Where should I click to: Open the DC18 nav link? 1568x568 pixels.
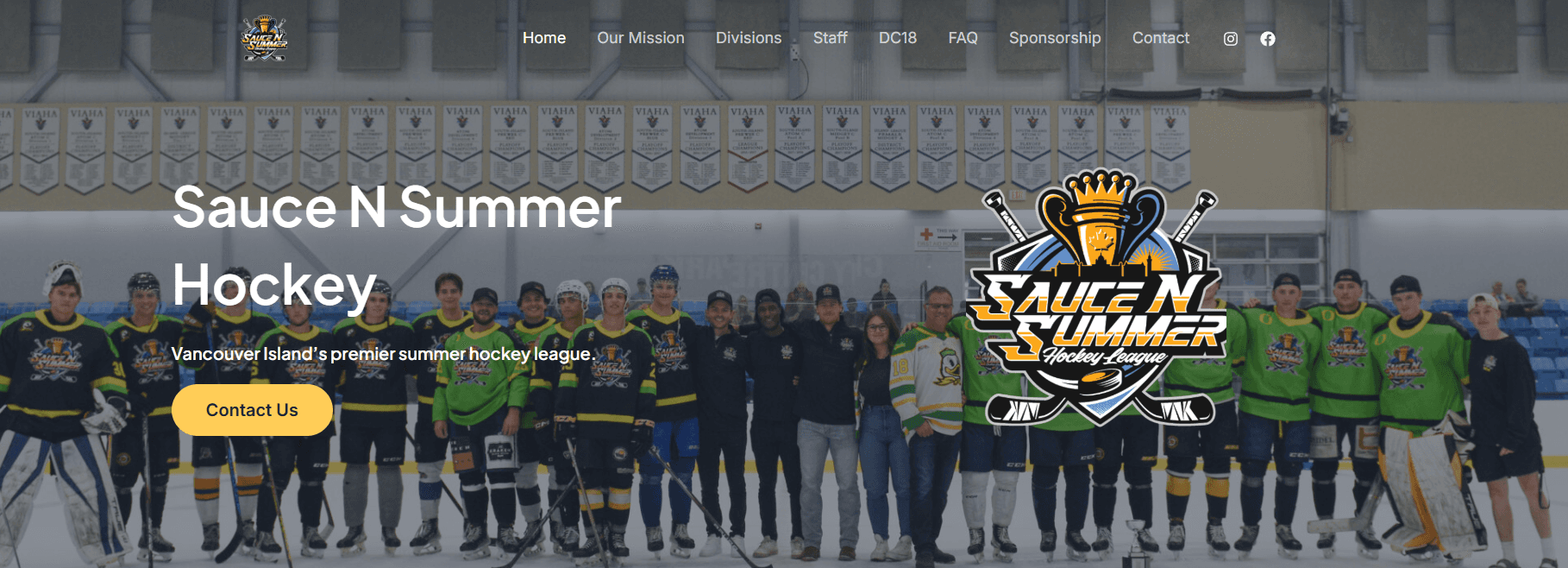coord(898,38)
